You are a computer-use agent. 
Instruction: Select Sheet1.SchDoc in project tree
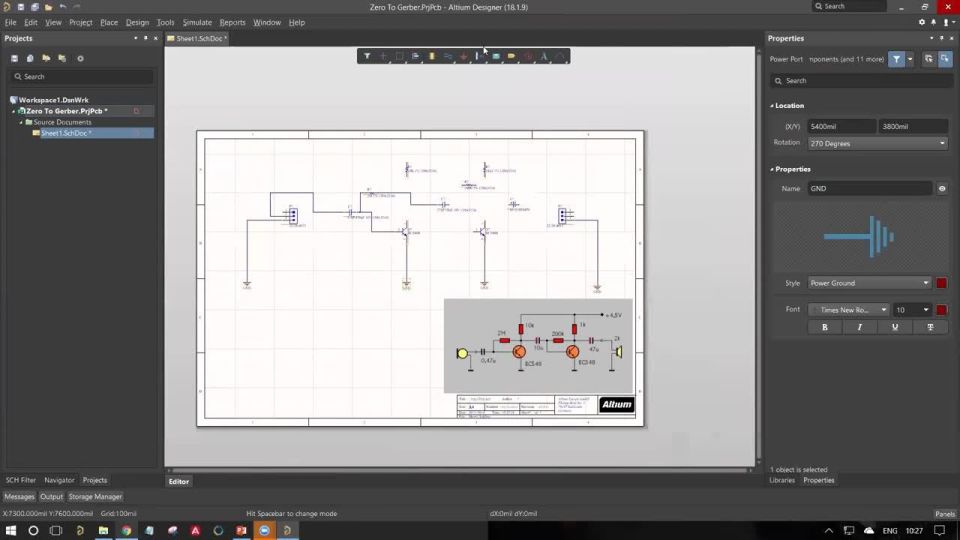pos(66,133)
